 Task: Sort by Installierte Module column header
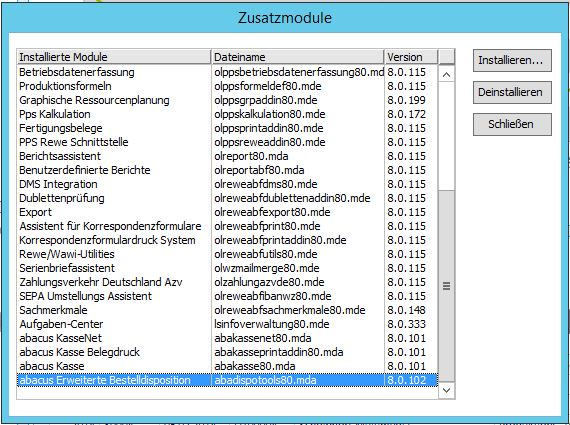click(x=114, y=57)
